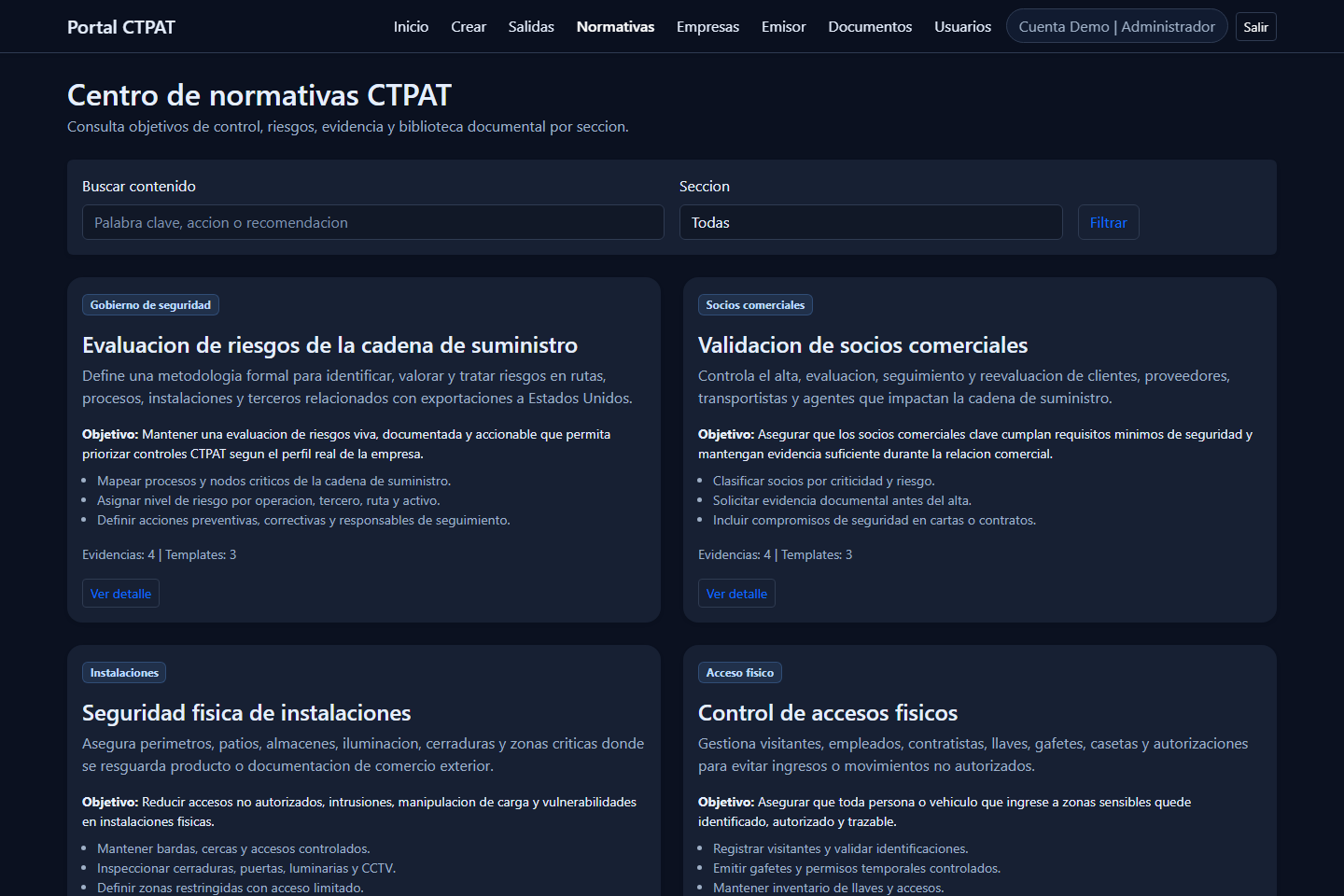Open the Seccion dropdown showing Todas
The height and width of the screenshot is (896, 1344).
tap(871, 222)
